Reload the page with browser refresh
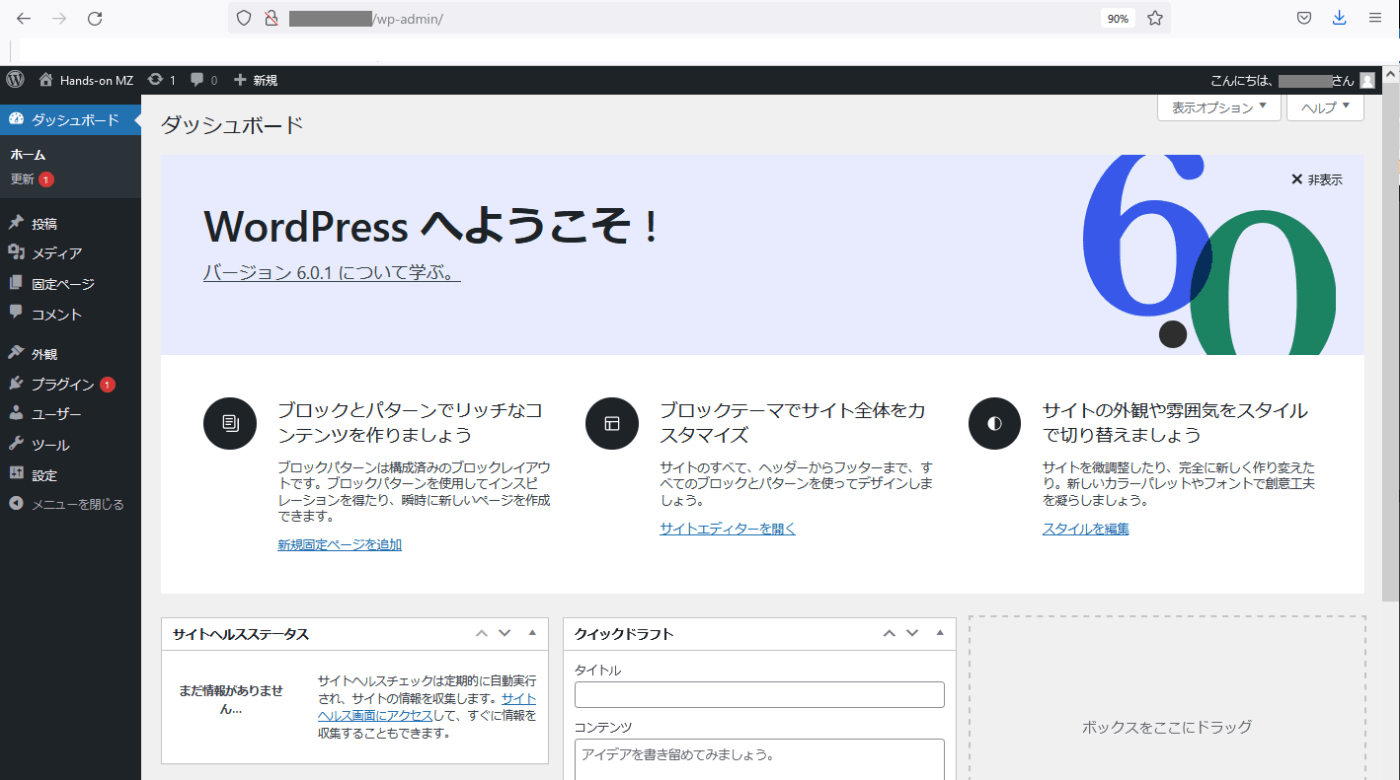Image resolution: width=1400 pixels, height=780 pixels. point(95,18)
